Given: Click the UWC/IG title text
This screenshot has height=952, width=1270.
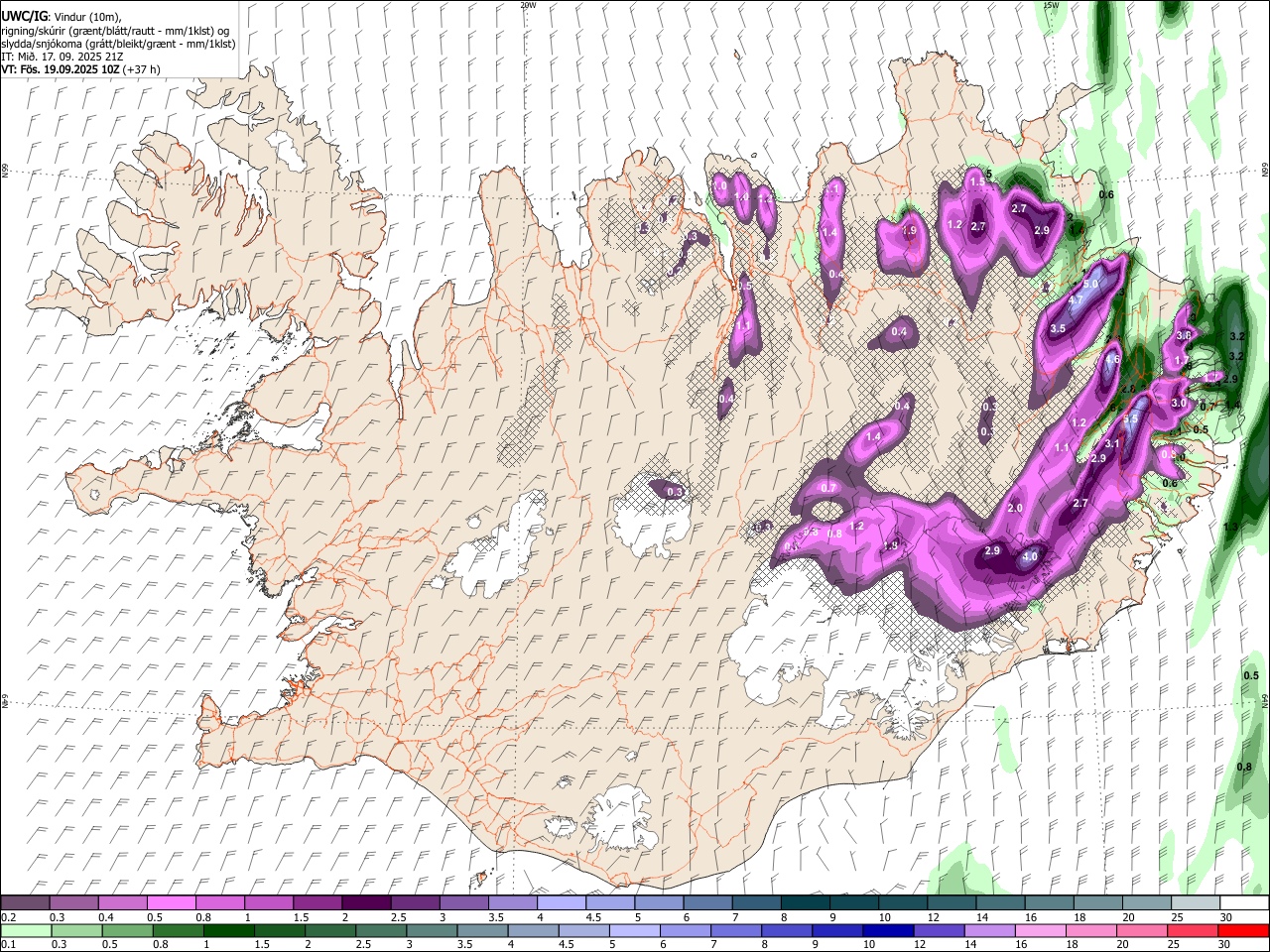Looking at the screenshot, I should point(22,17).
